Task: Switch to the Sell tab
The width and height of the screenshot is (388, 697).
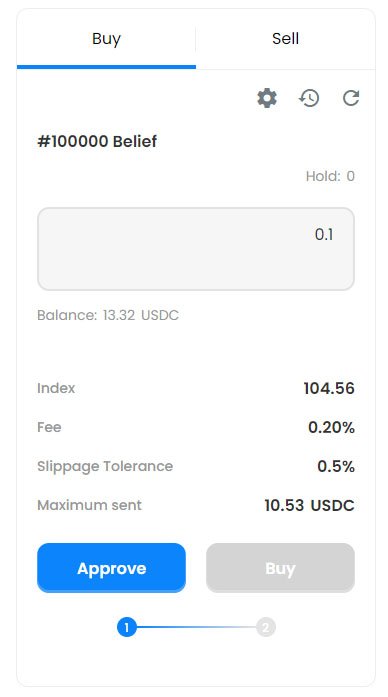Action: click(x=285, y=39)
